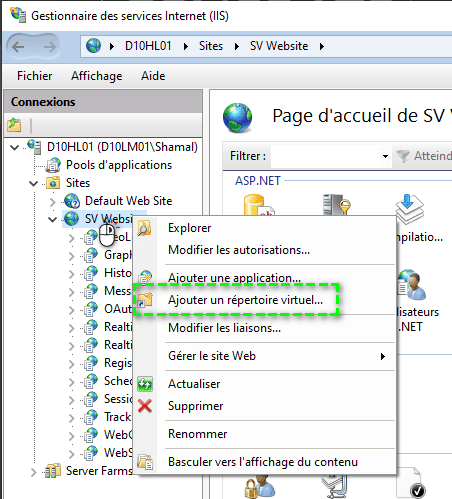Choose Modifier les liaisons... entry
Screen dimensions: 452x499
coord(224,328)
